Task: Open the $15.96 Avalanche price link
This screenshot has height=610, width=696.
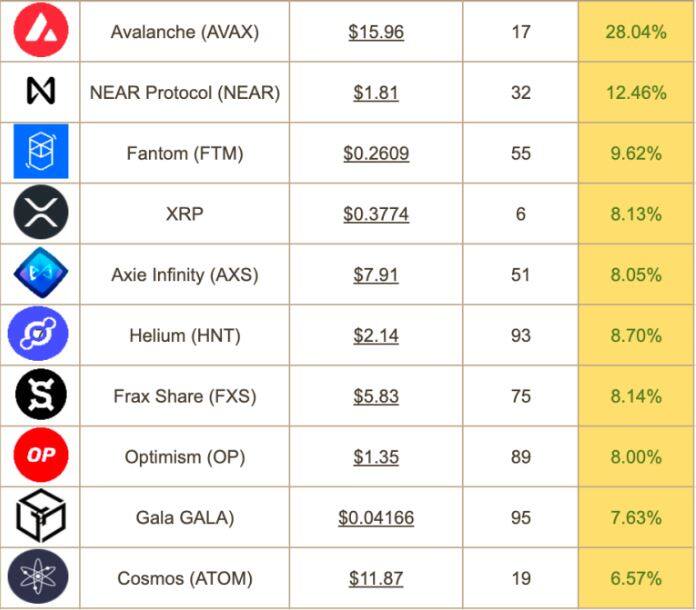Action: [x=376, y=32]
